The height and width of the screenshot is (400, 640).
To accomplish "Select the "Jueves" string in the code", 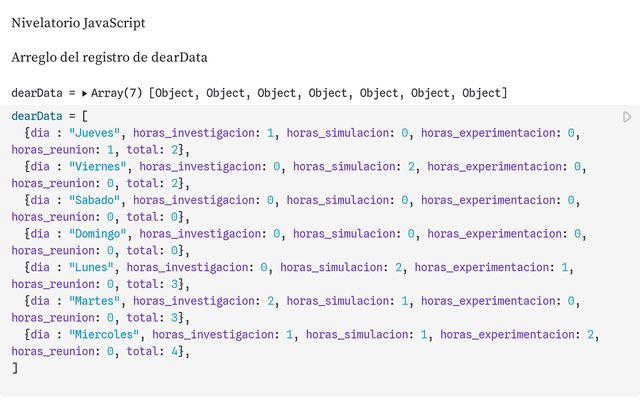I will (x=94, y=133).
